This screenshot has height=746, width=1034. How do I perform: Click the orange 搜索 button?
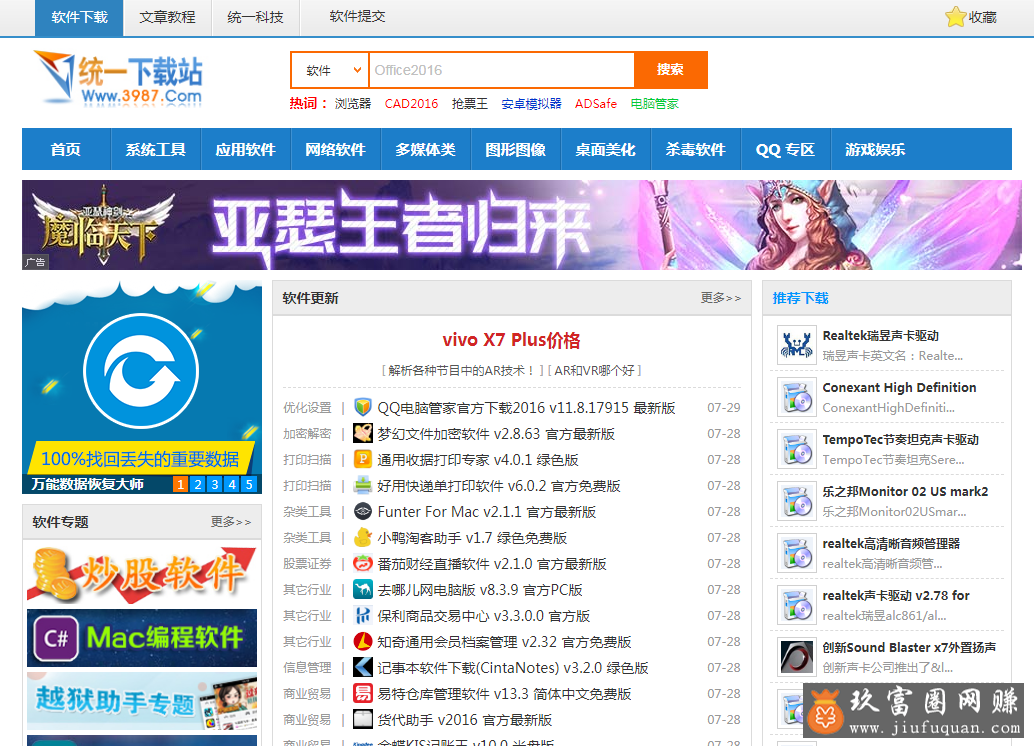click(671, 70)
